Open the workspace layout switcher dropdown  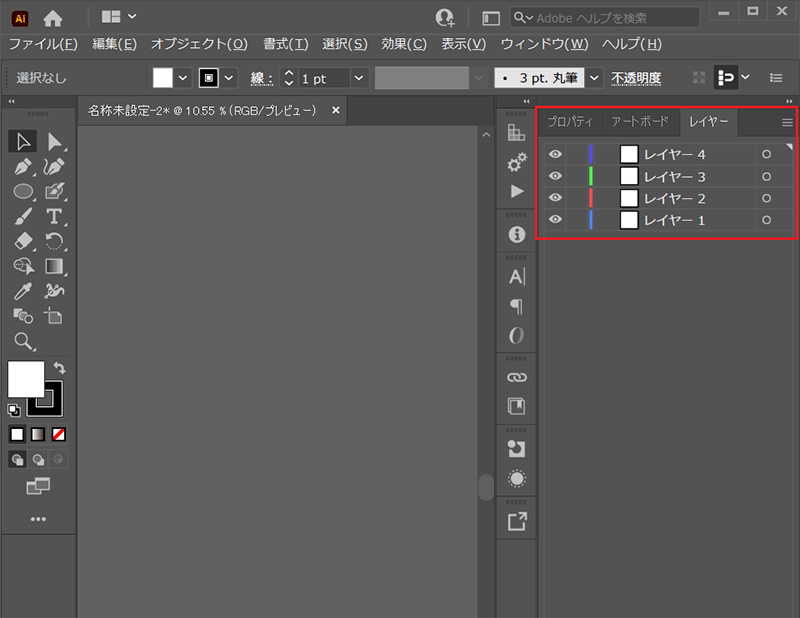coord(119,17)
